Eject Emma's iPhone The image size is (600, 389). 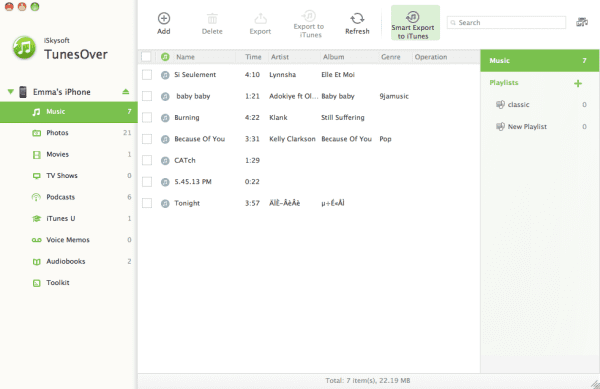[x=126, y=91]
